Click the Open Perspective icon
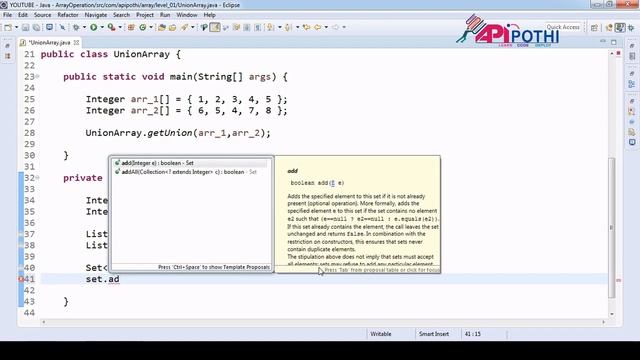This screenshot has width=640, height=360. [594, 27]
